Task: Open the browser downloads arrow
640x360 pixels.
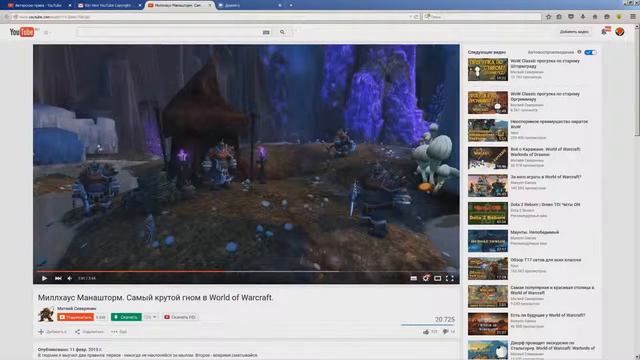Action: [x=583, y=17]
